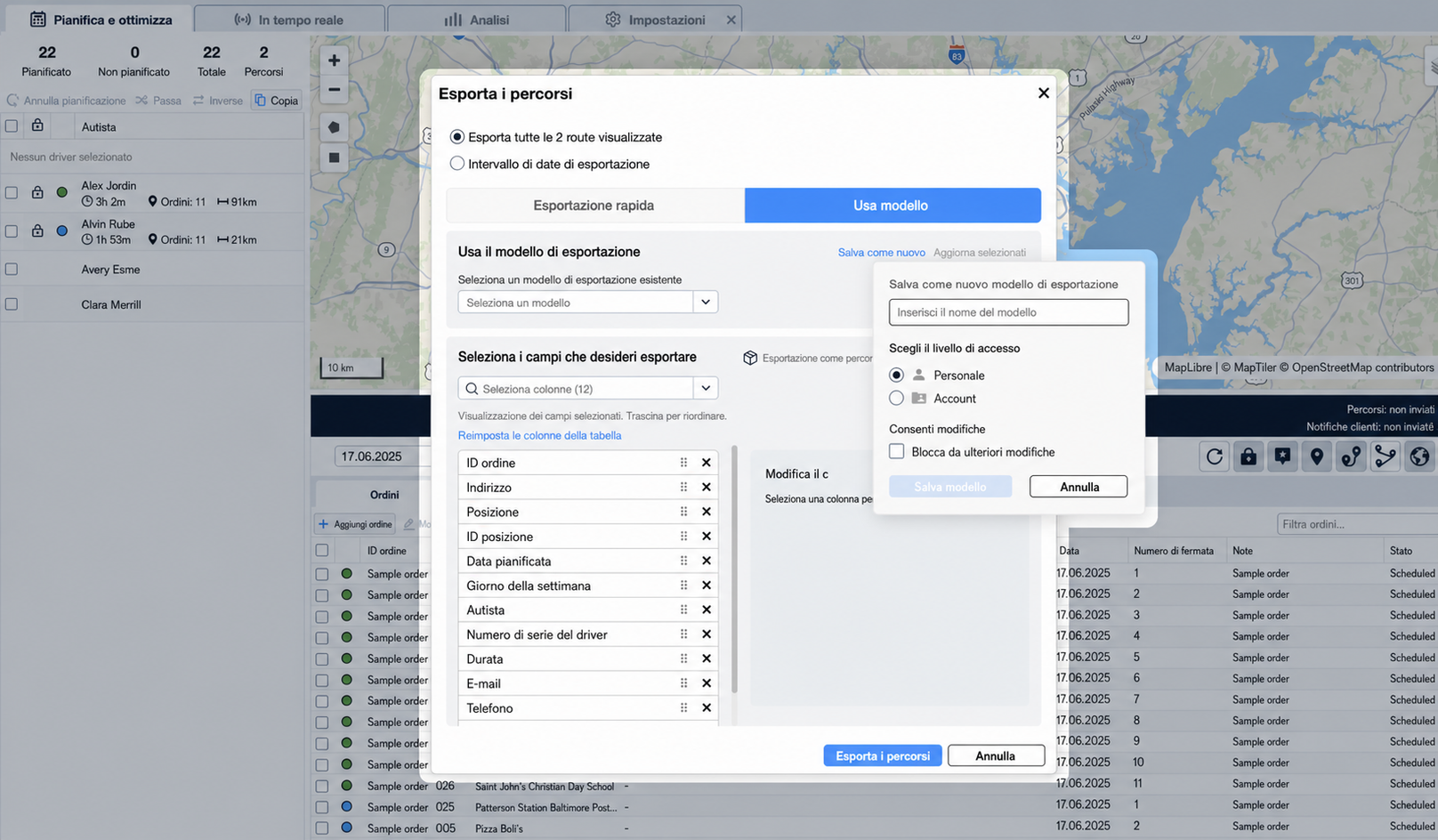The image size is (1438, 840).
Task: Click the Copia button in drivers panel
Action: [277, 101]
